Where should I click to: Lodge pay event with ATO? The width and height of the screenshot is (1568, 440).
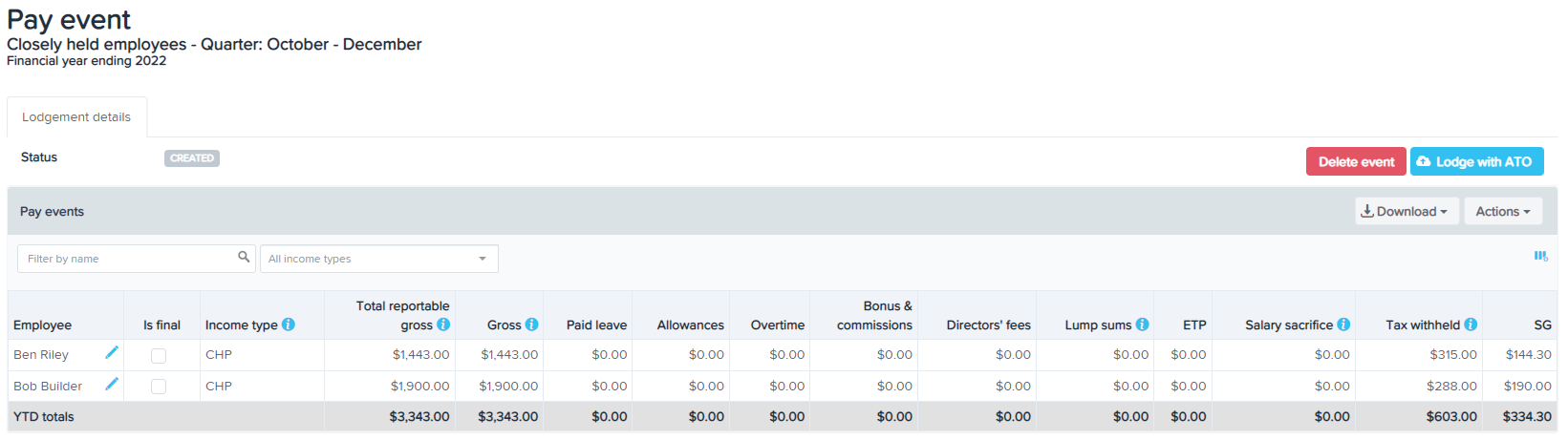(x=1477, y=161)
